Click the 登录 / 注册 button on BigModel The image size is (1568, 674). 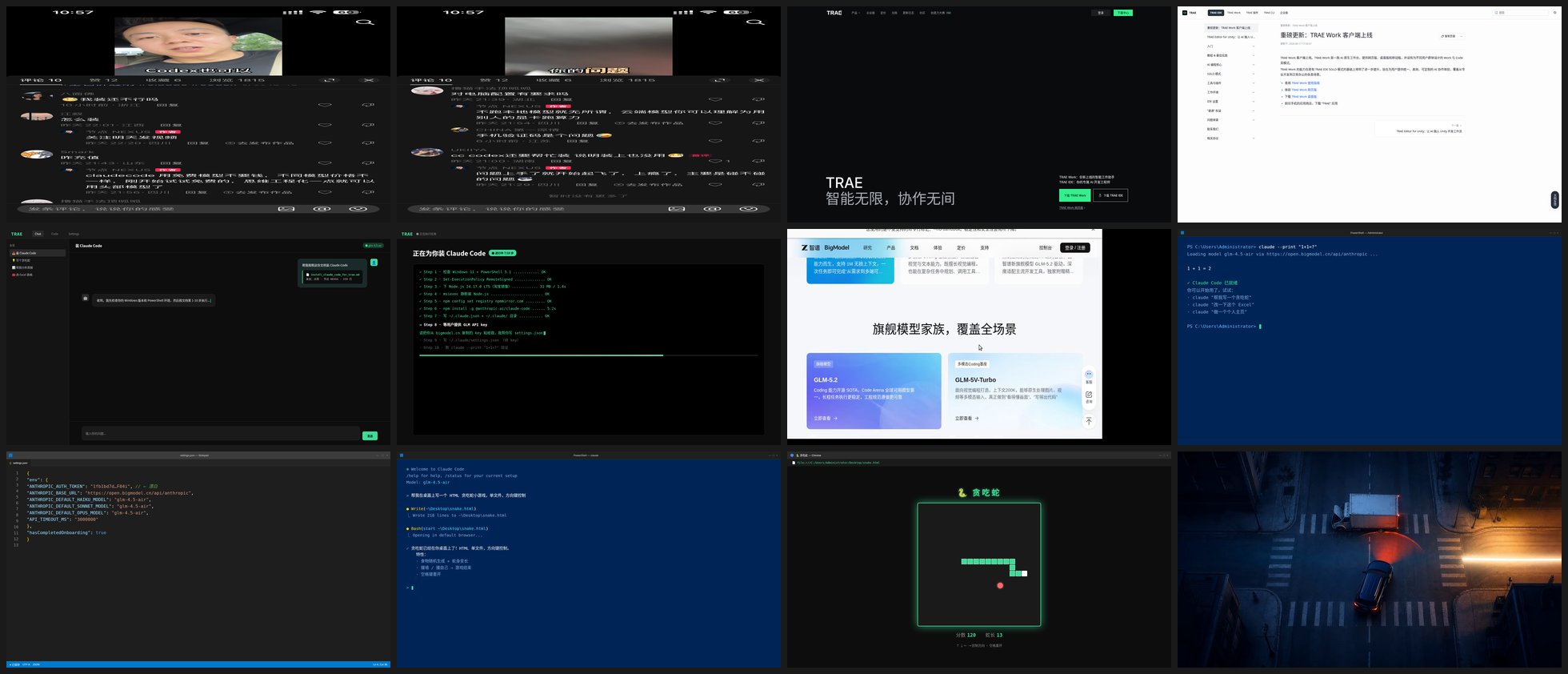pyautogui.click(x=1075, y=247)
